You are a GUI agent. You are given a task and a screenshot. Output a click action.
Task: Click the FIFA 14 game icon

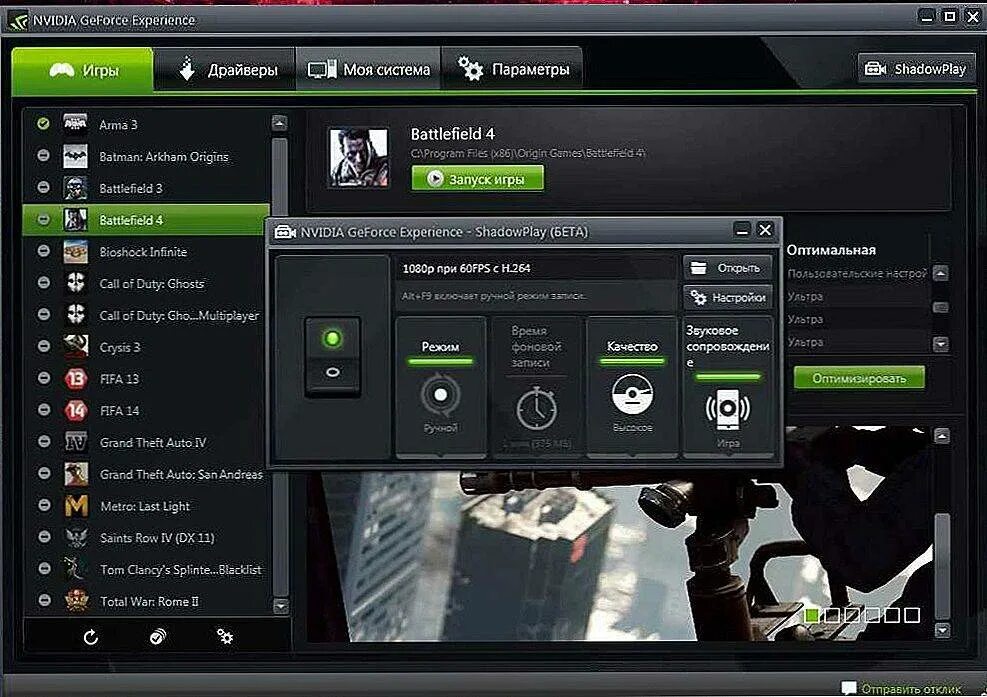coord(76,411)
